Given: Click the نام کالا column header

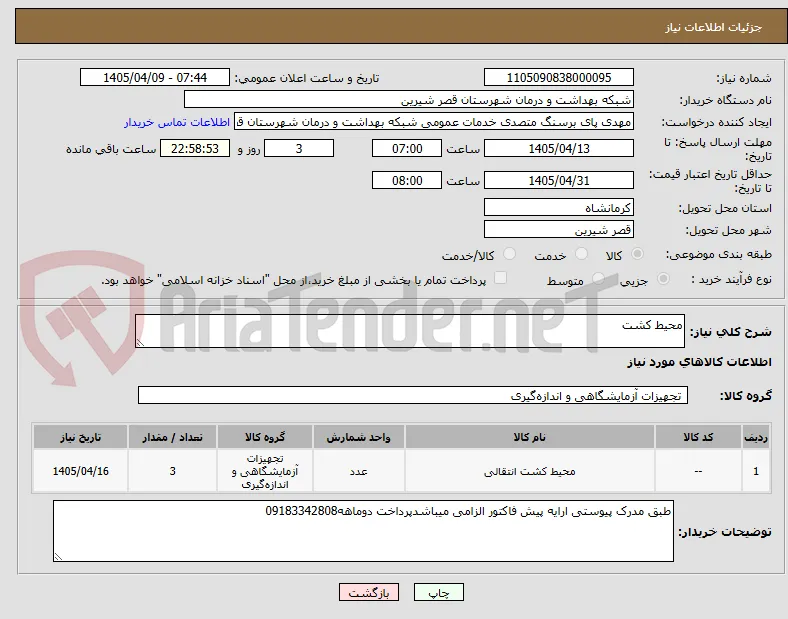Looking at the screenshot, I should 530,437.
